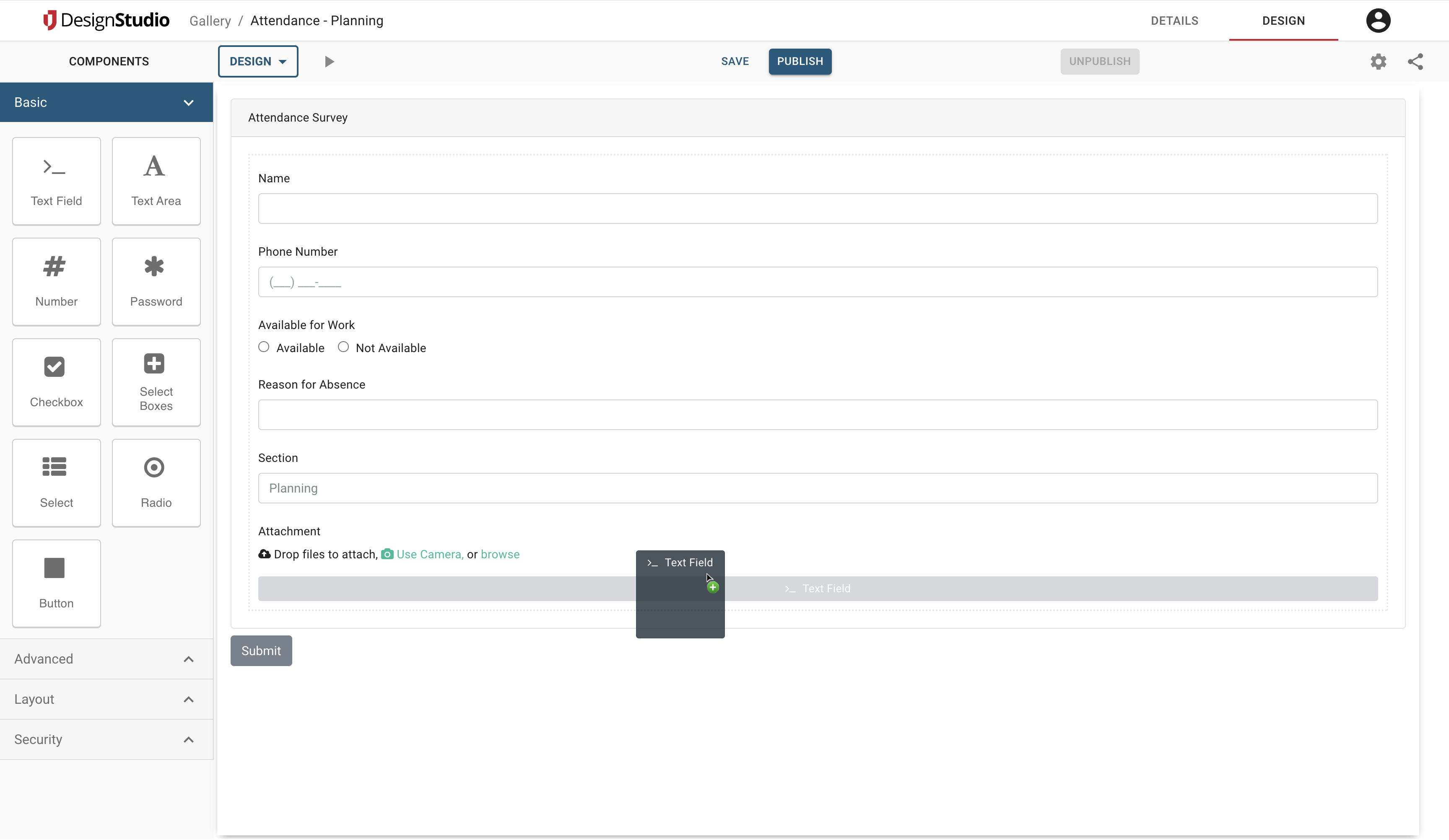The image size is (1449, 840).
Task: Pick the Number component tile
Action: 56,282
